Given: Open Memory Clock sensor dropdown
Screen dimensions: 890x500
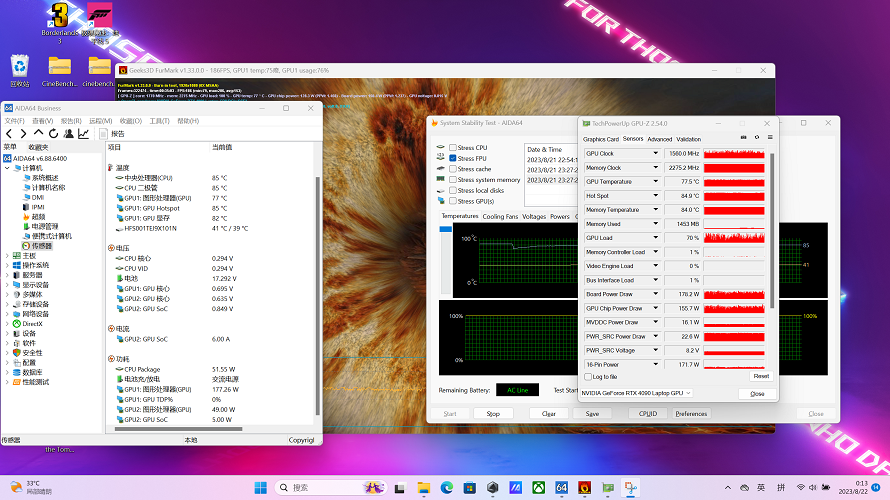Looking at the screenshot, I should [656, 168].
